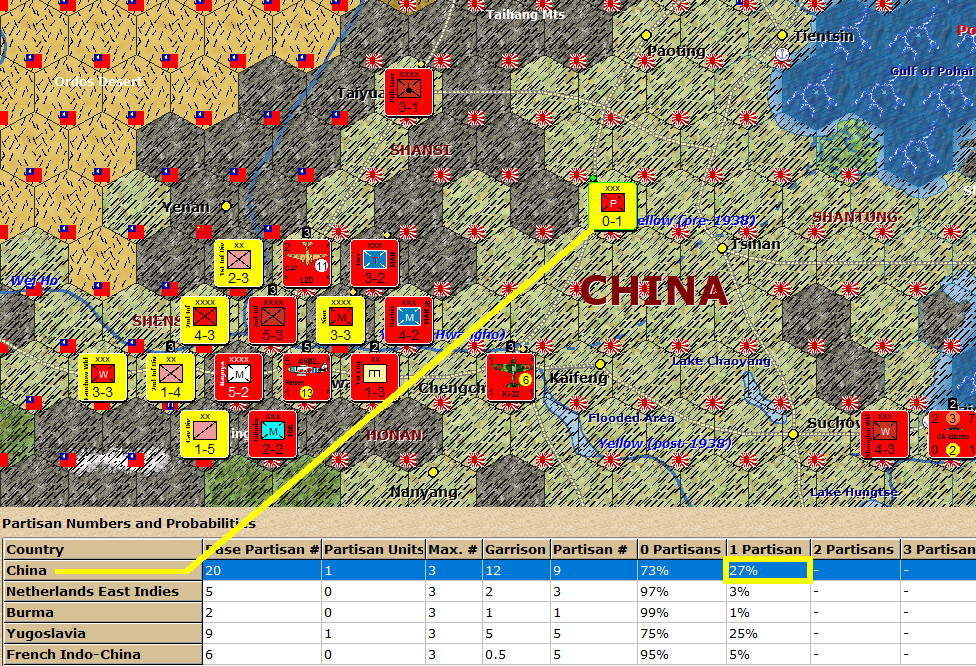The width and height of the screenshot is (976, 666).
Task: Click the Nanyang city dot
Action: pos(433,472)
